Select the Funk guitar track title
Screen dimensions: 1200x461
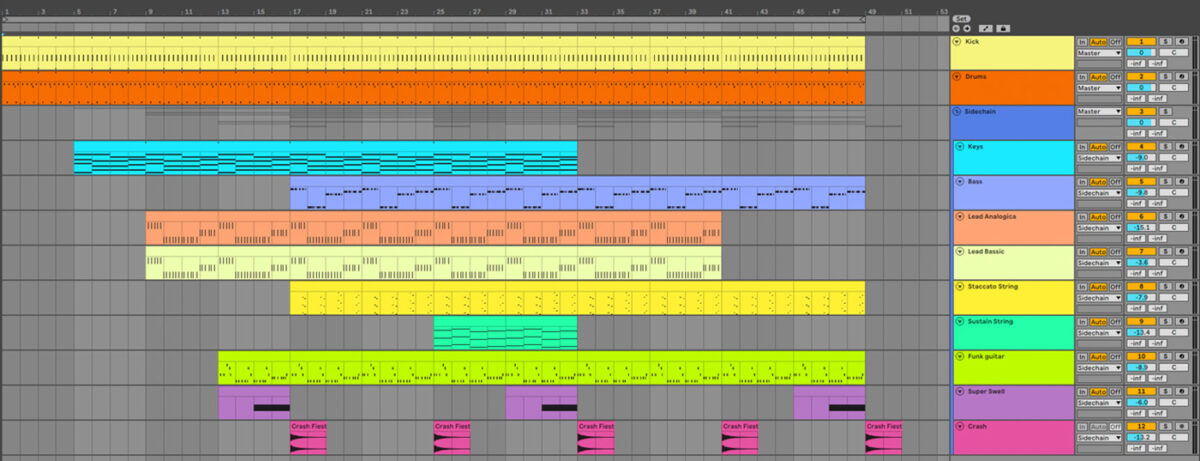(987, 357)
